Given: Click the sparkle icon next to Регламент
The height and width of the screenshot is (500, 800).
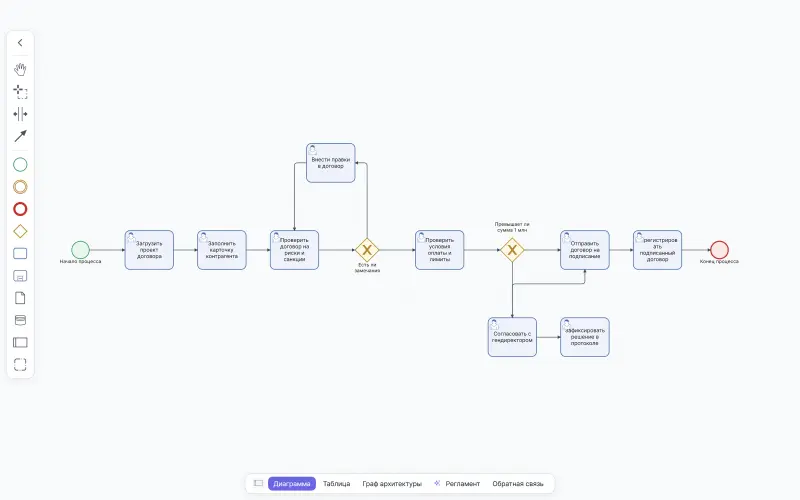Looking at the screenshot, I should pos(437,483).
